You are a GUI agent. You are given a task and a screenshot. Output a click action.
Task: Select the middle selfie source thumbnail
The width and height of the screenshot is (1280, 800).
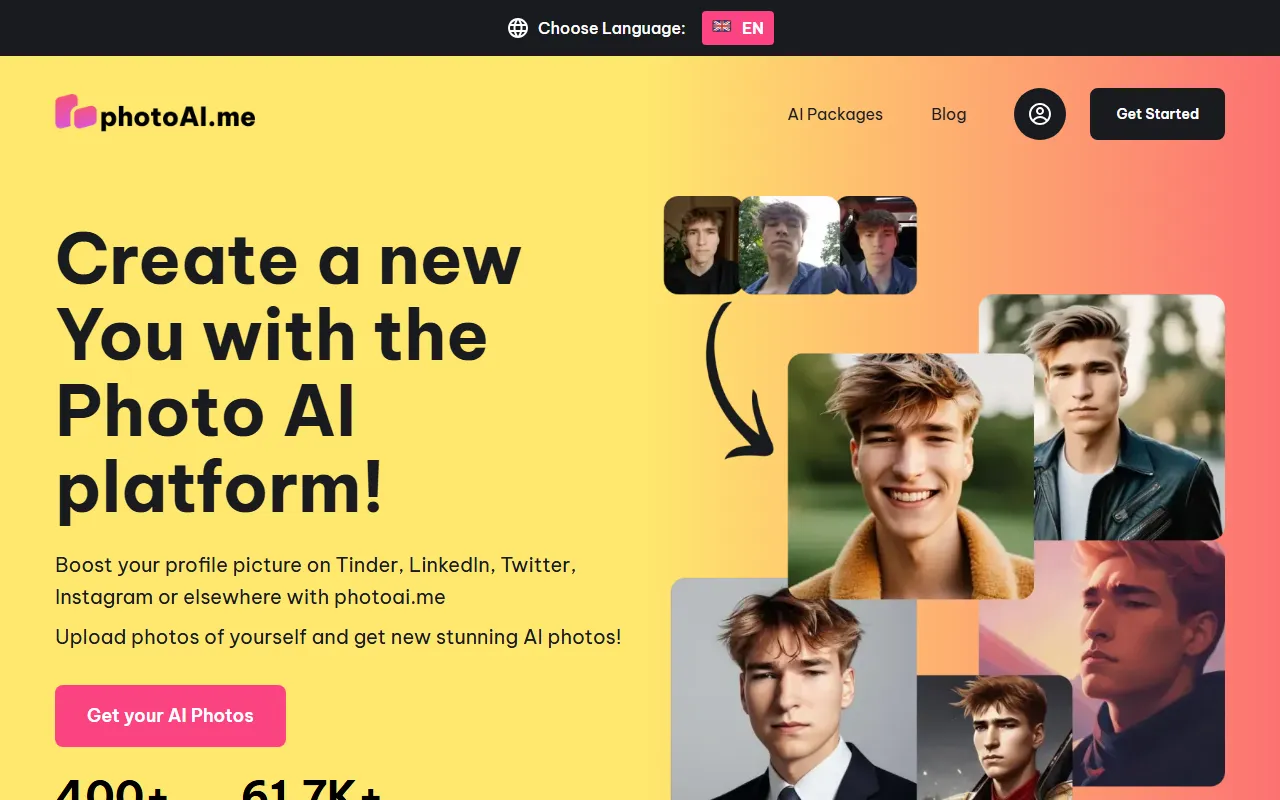click(x=789, y=245)
